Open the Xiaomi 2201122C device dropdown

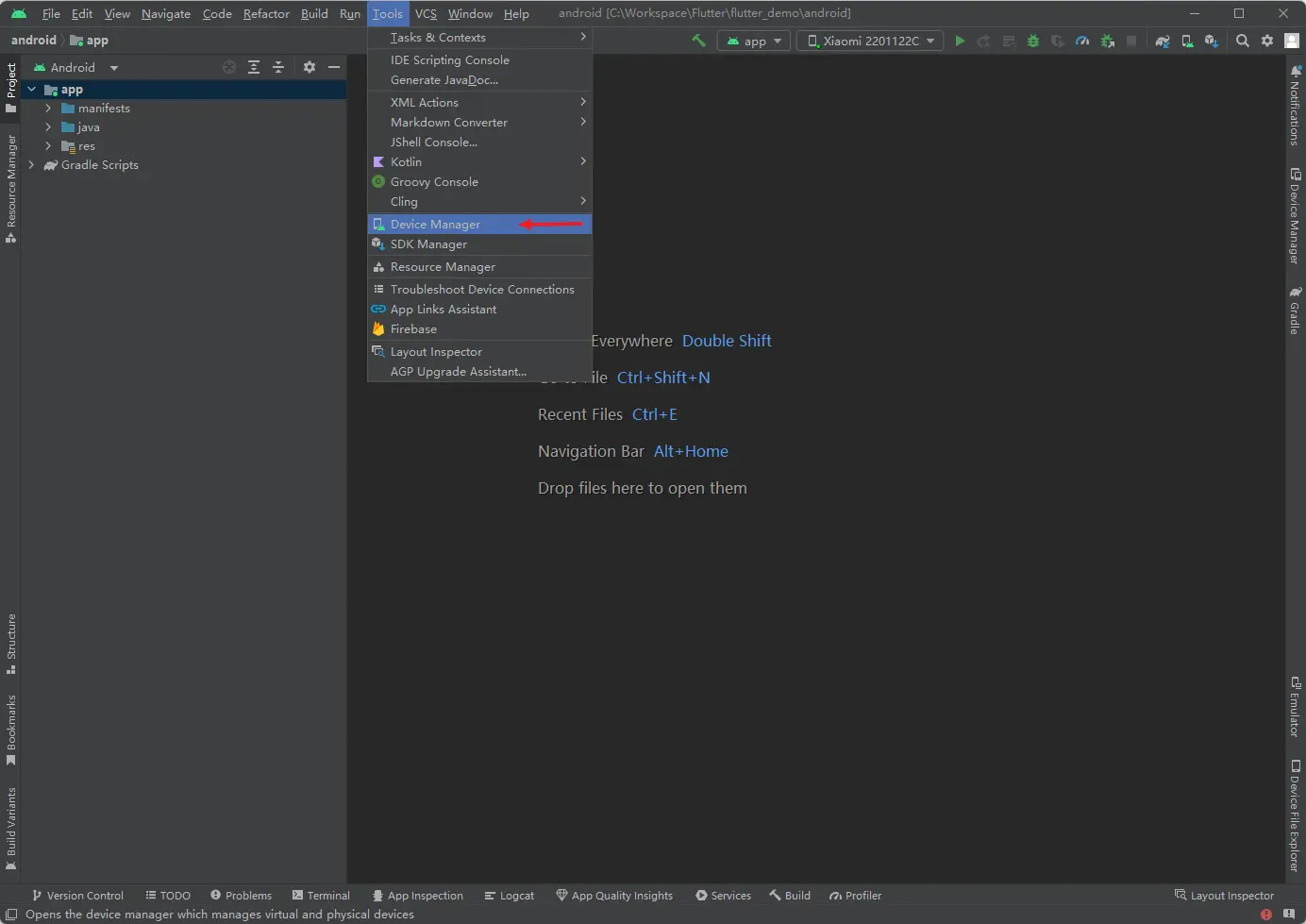871,41
